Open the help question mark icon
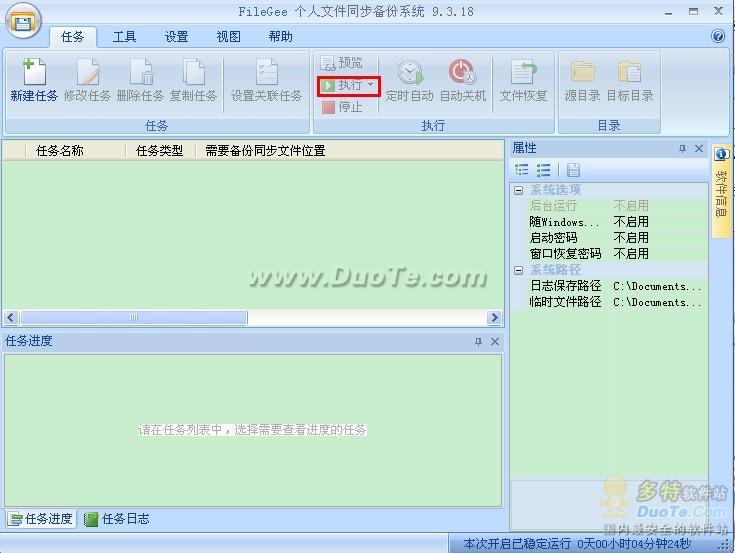735x553 pixels. [718, 36]
